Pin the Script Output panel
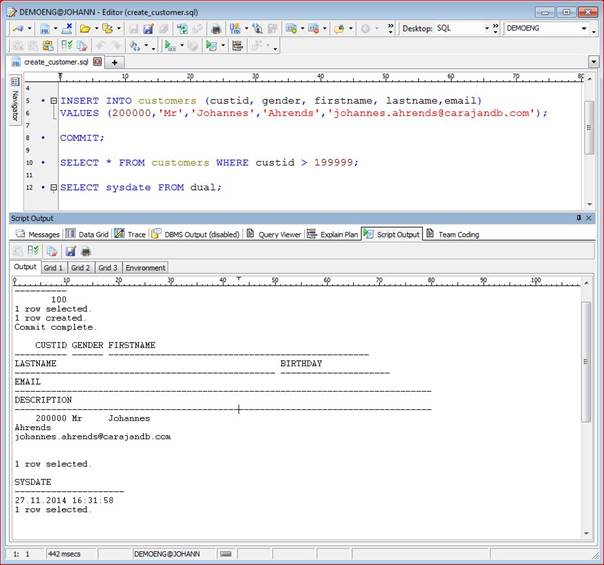604x565 pixels. coord(577,218)
